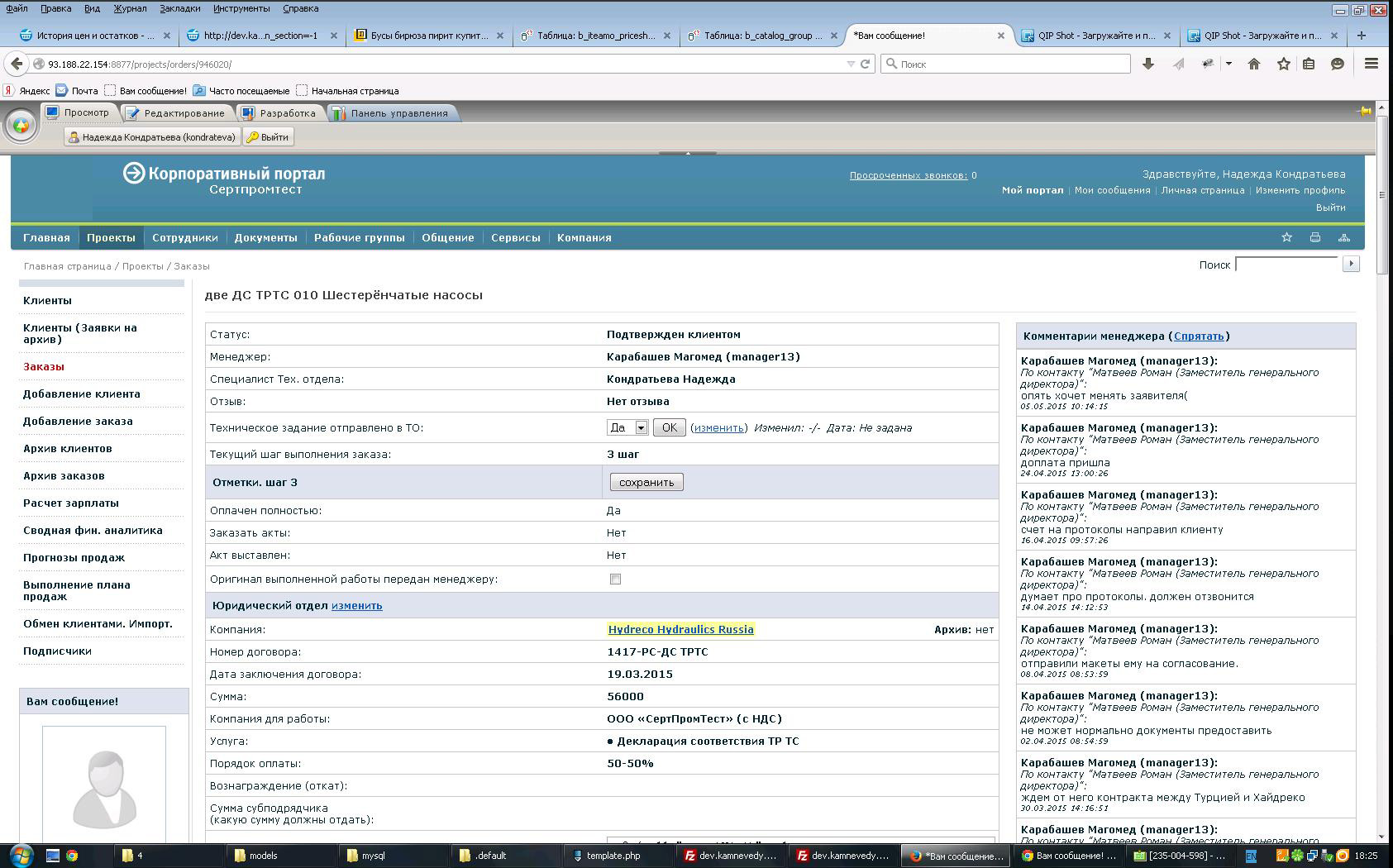Open Windows Start menu

[x=21, y=856]
